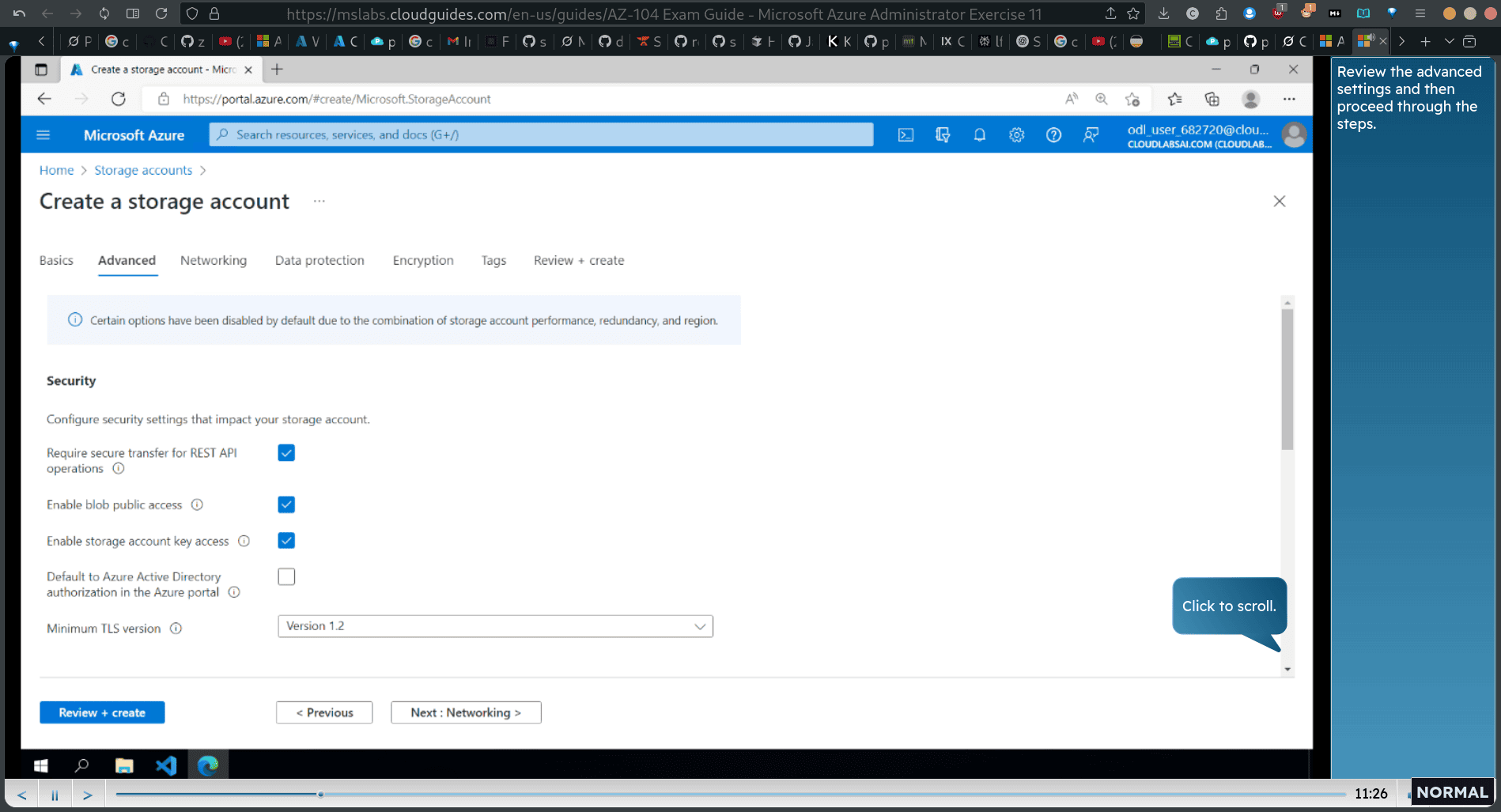This screenshot has height=812, width=1501.
Task: Go to the previous guide step
Action: [22, 795]
